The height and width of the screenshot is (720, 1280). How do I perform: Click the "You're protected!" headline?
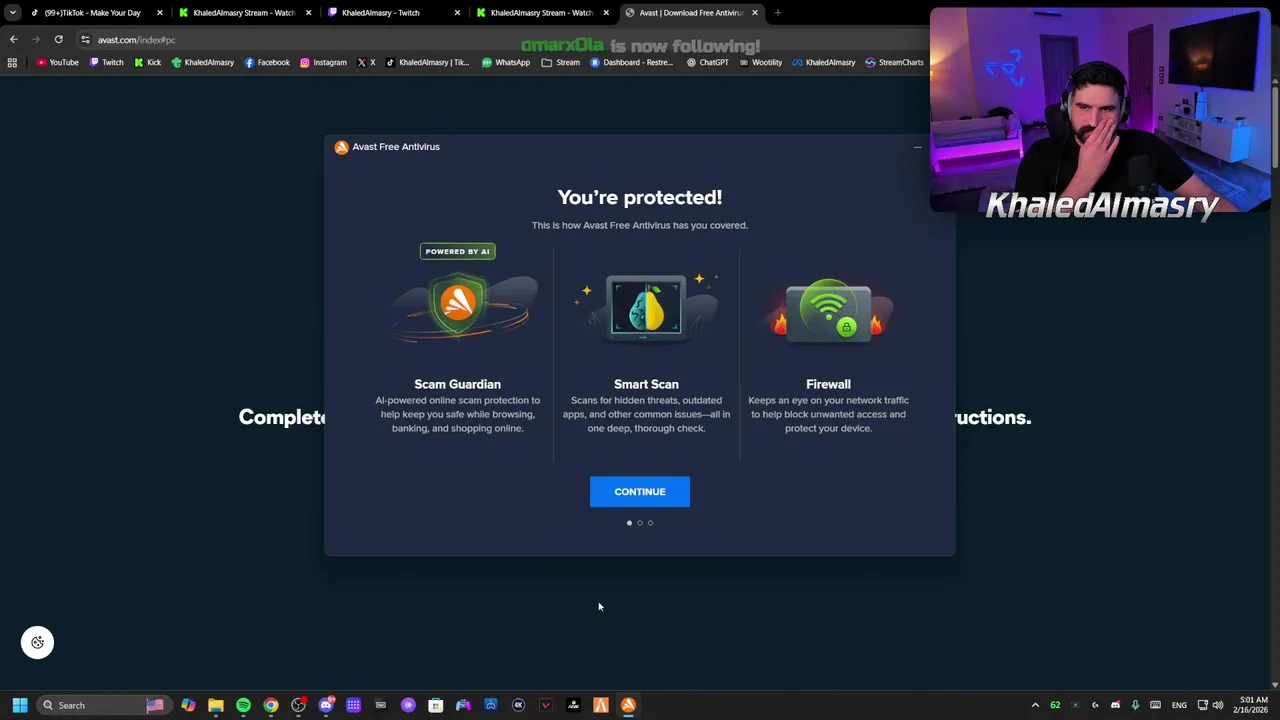(x=640, y=197)
